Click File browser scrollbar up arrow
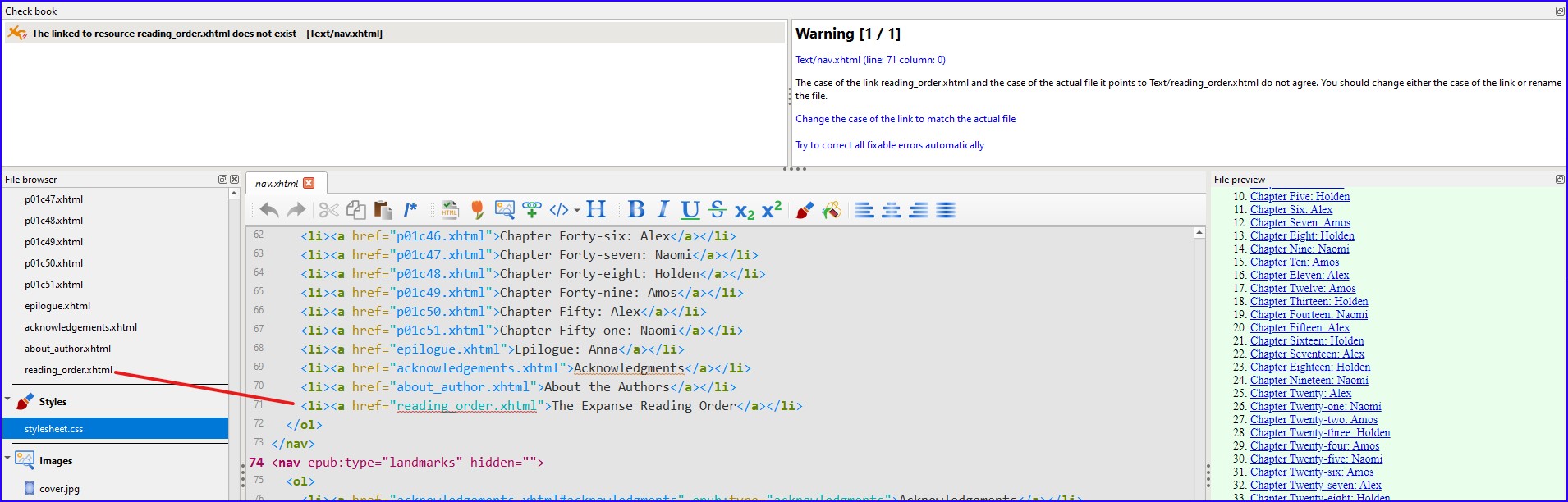 pos(234,194)
